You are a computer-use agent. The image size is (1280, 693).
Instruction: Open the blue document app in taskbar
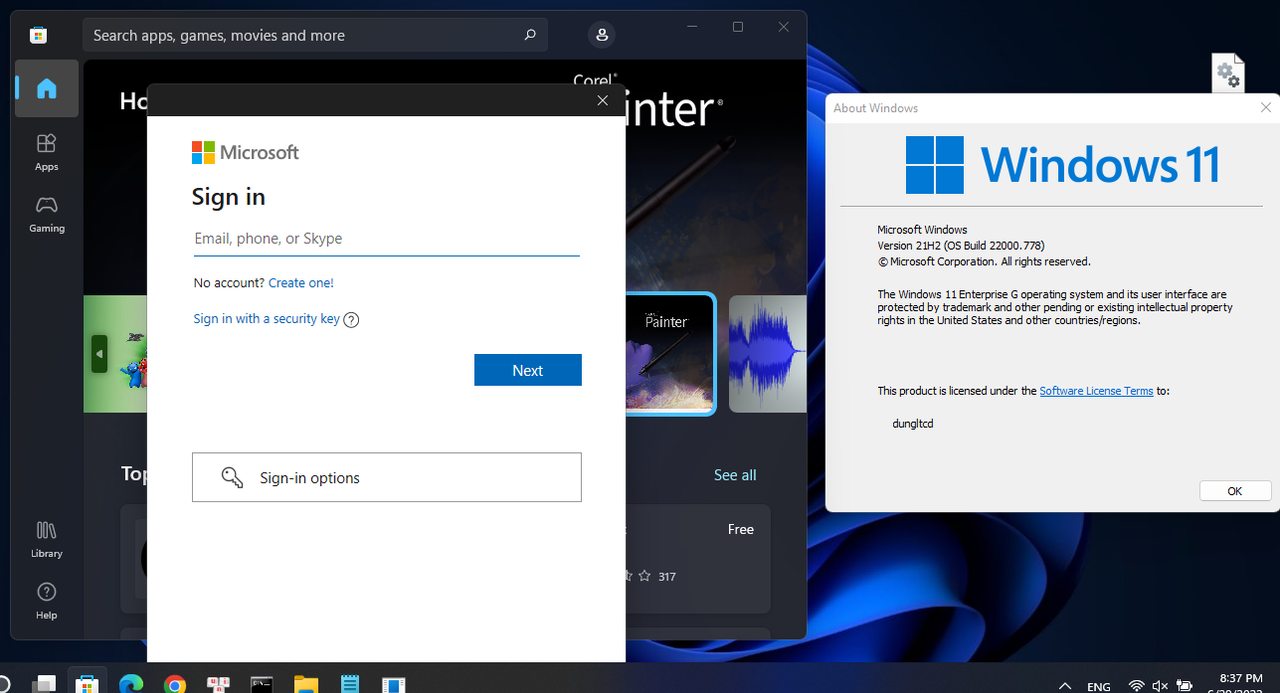393,685
